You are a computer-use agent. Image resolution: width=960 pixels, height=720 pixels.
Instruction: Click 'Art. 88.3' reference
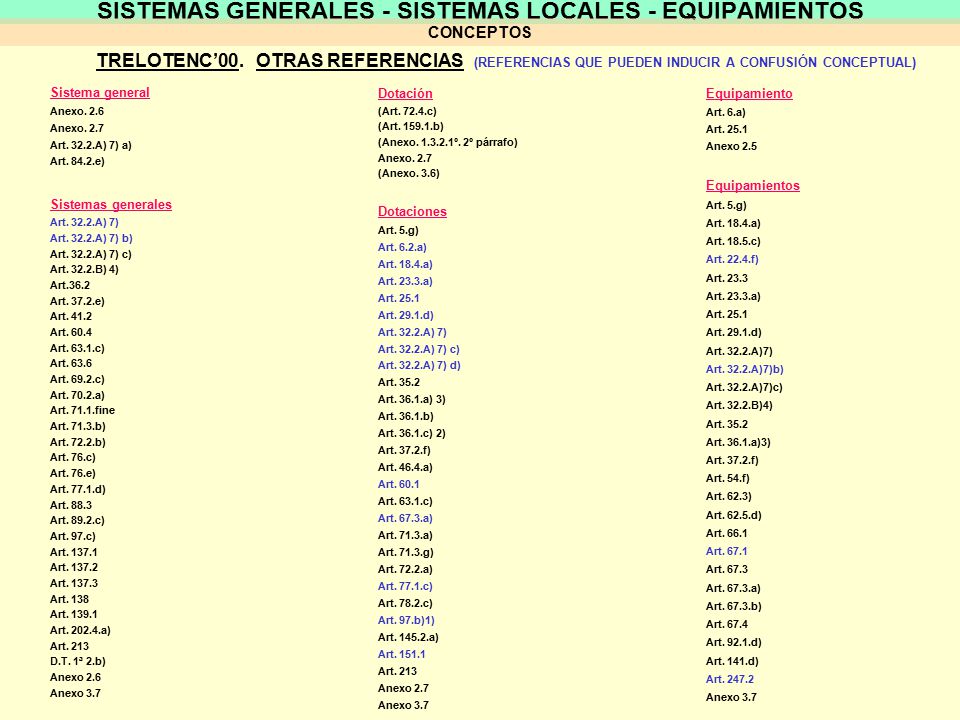coord(71,505)
